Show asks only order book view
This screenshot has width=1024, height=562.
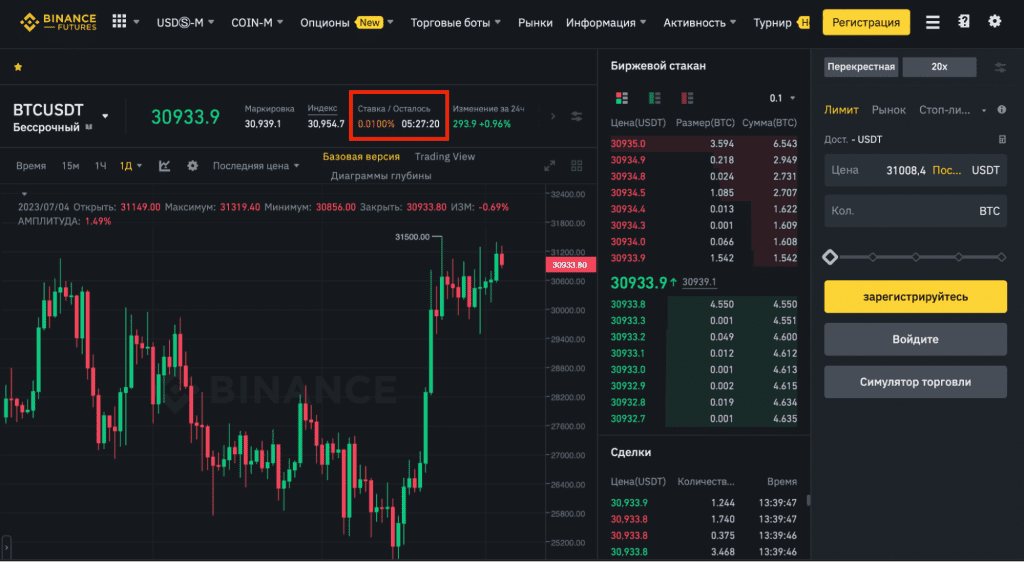[687, 98]
